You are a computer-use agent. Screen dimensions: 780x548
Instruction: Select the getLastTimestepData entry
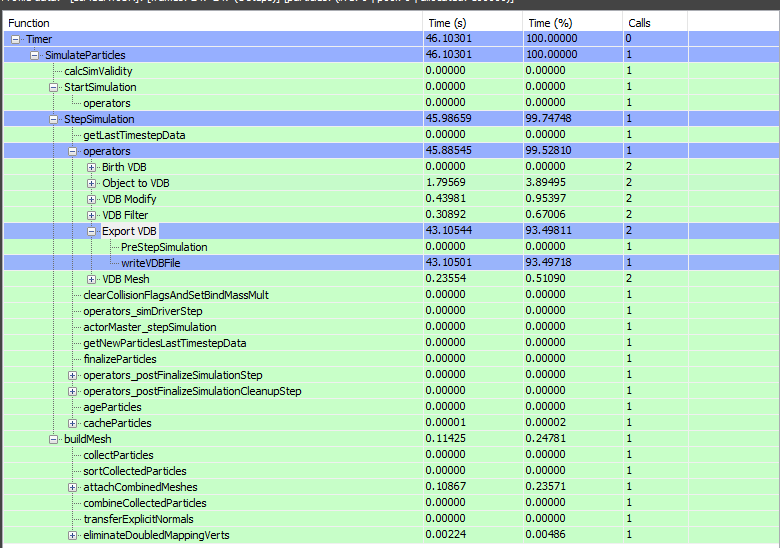point(134,135)
